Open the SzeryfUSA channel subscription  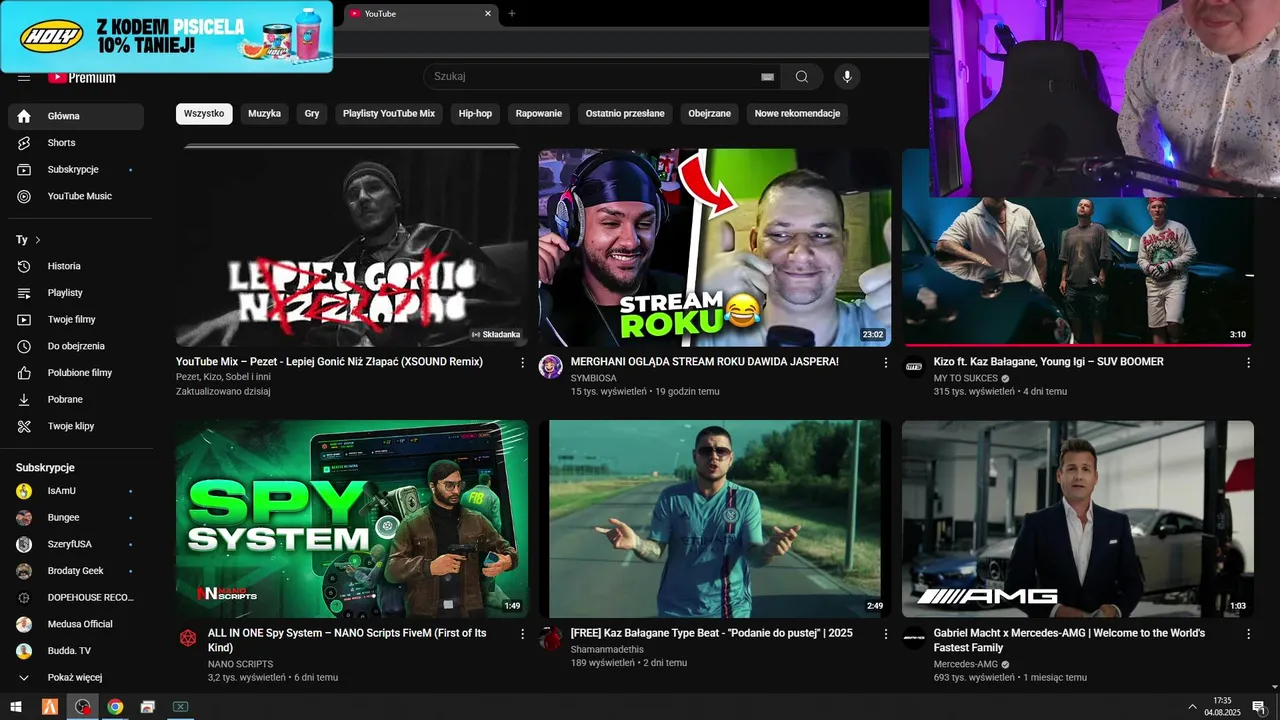click(x=76, y=544)
